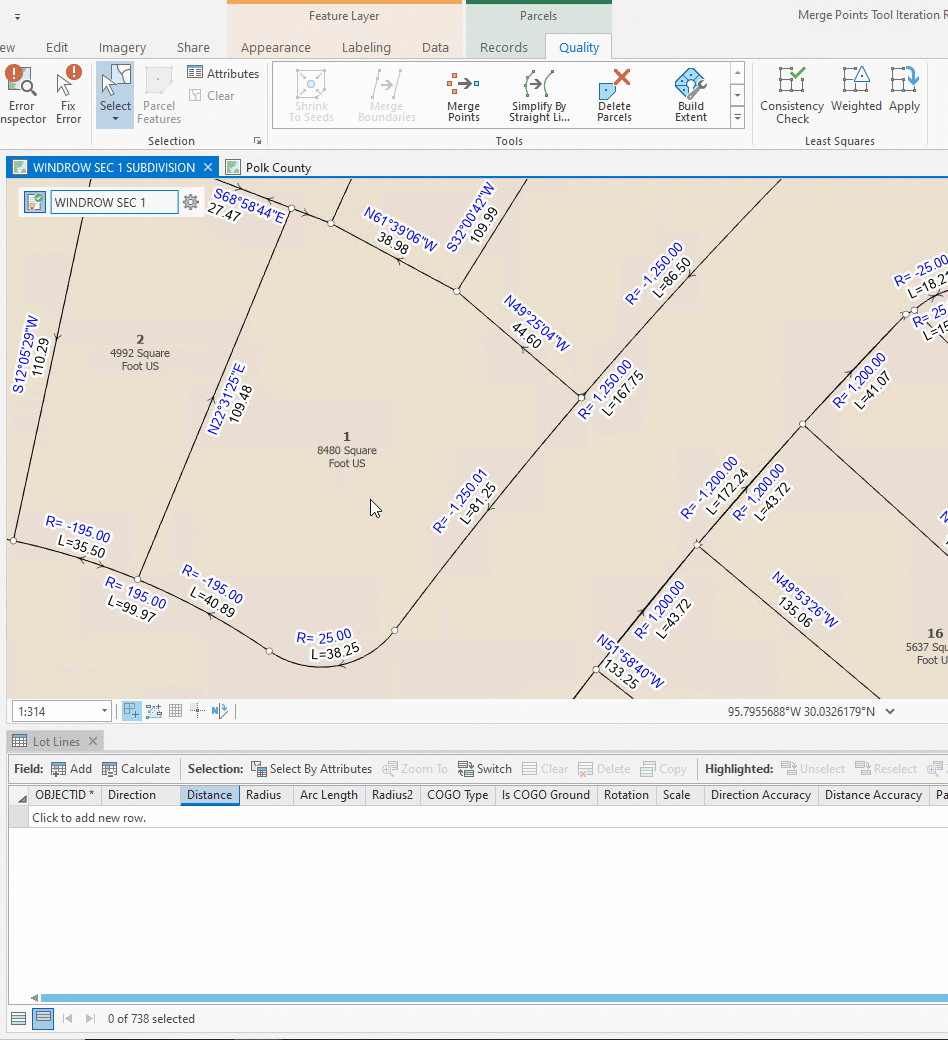Run Build Extent
Screen dimensions: 948x1040
coord(690,92)
